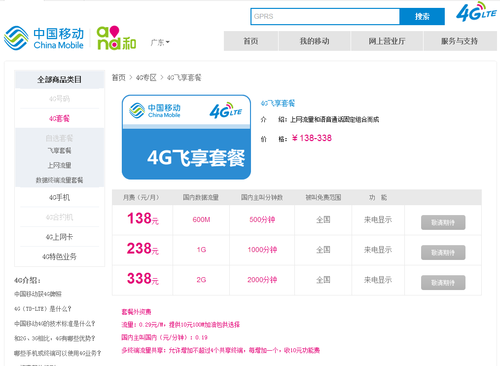Select 4G手机 in the sidebar
Image resolution: width=500 pixels, height=366 pixels.
(59, 197)
